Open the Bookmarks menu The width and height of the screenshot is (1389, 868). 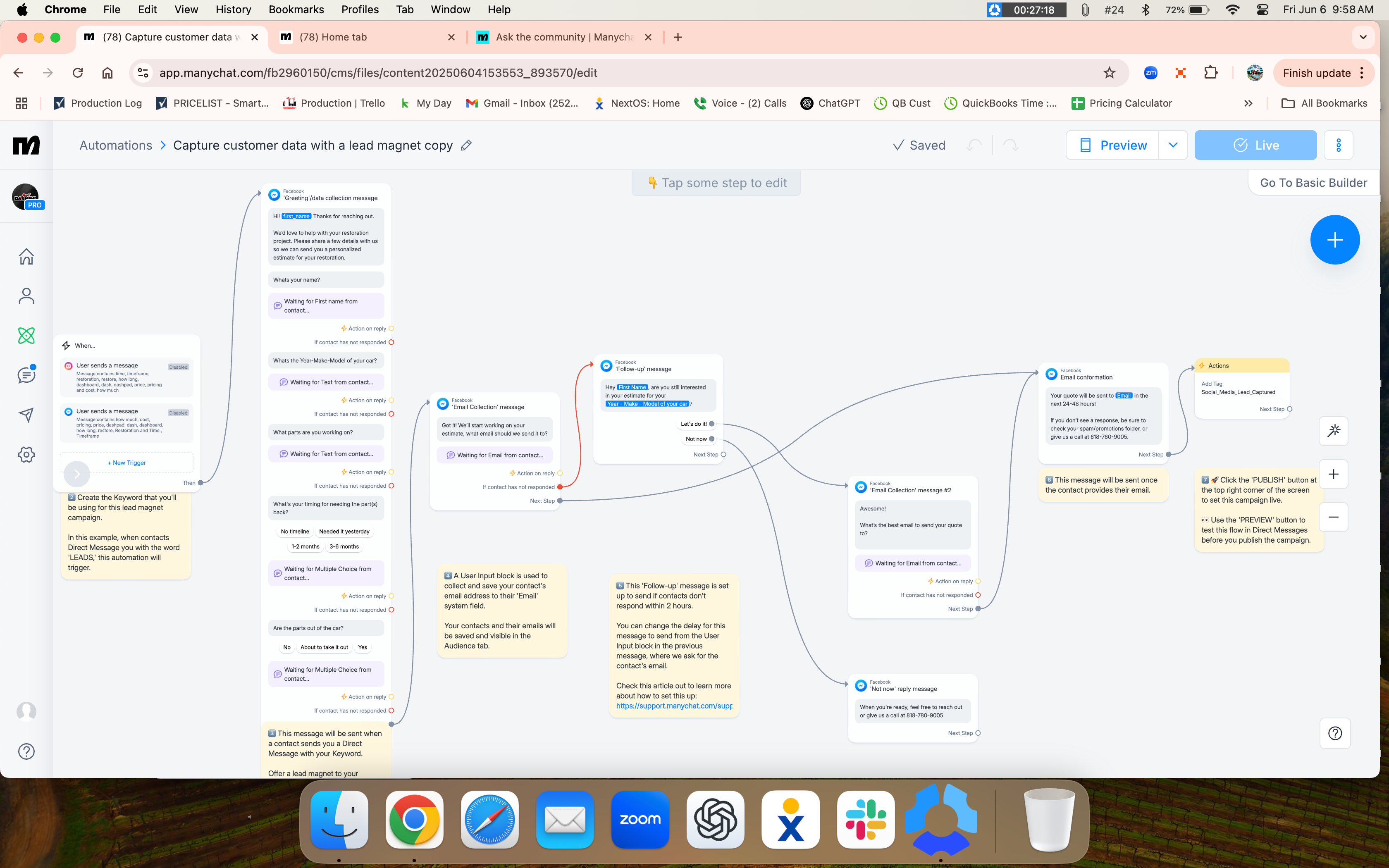(x=296, y=10)
